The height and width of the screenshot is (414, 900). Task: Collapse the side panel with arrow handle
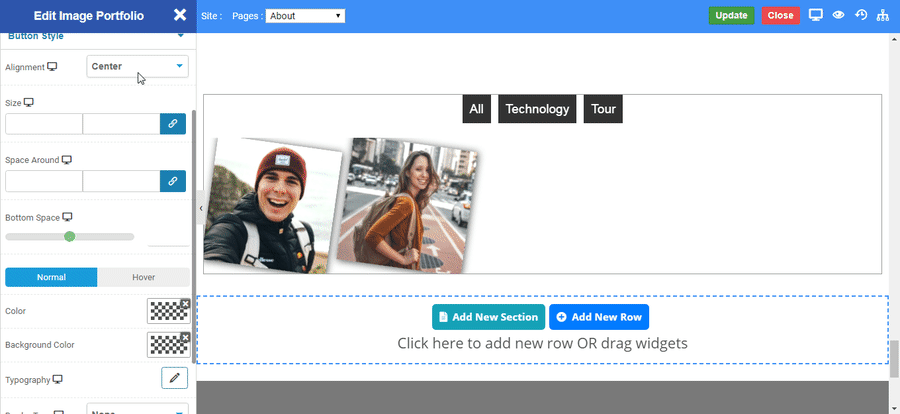(200, 208)
